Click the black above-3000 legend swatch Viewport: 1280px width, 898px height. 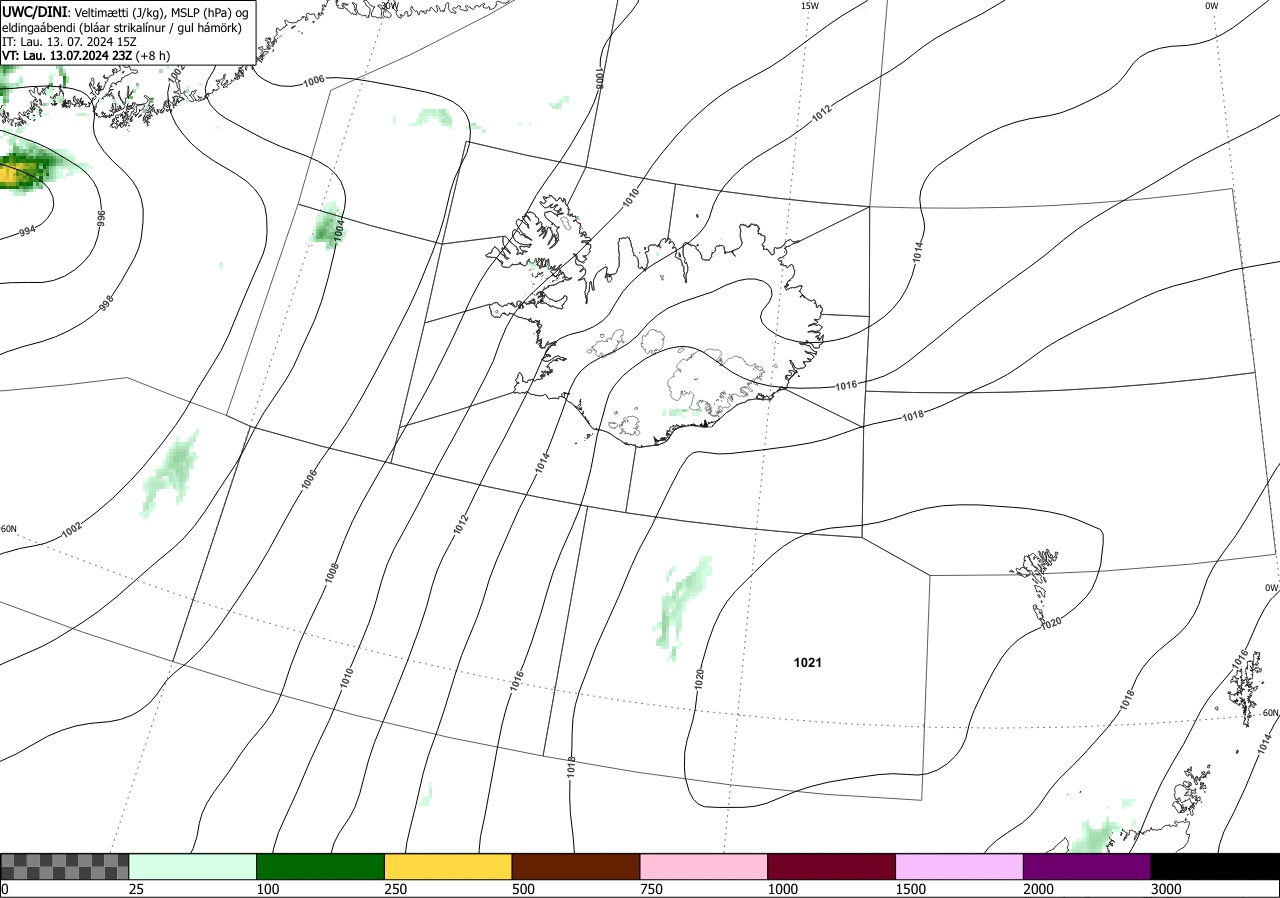[1215, 866]
